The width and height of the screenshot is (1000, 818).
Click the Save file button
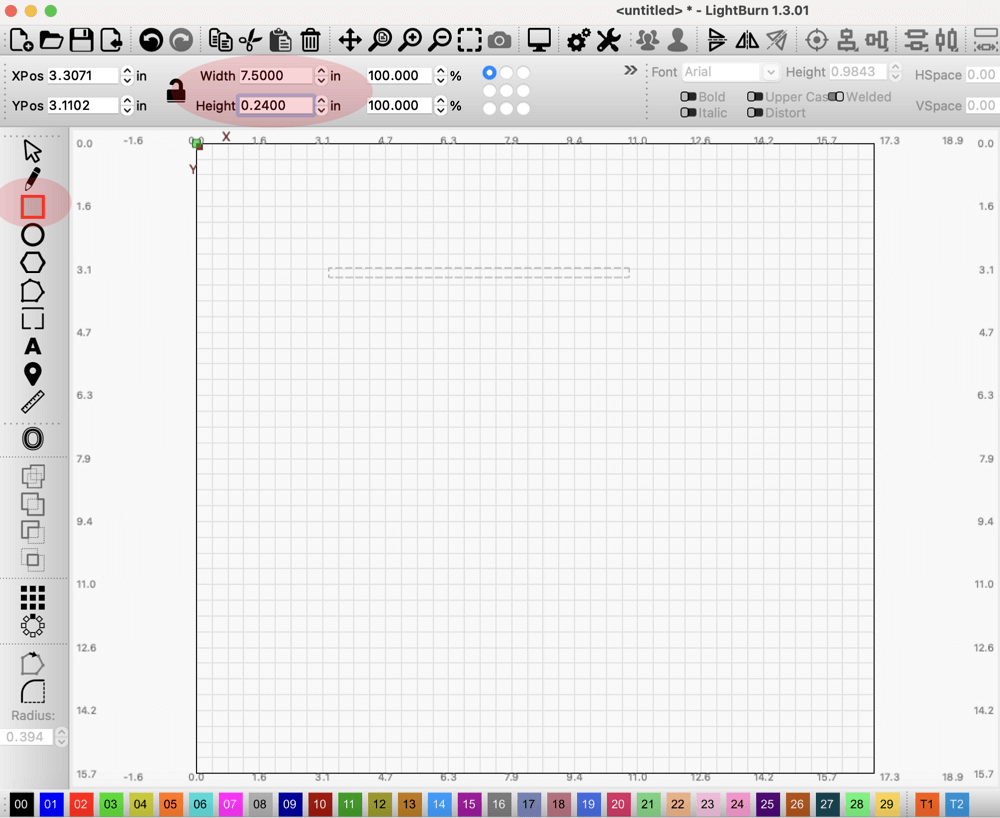[x=81, y=40]
